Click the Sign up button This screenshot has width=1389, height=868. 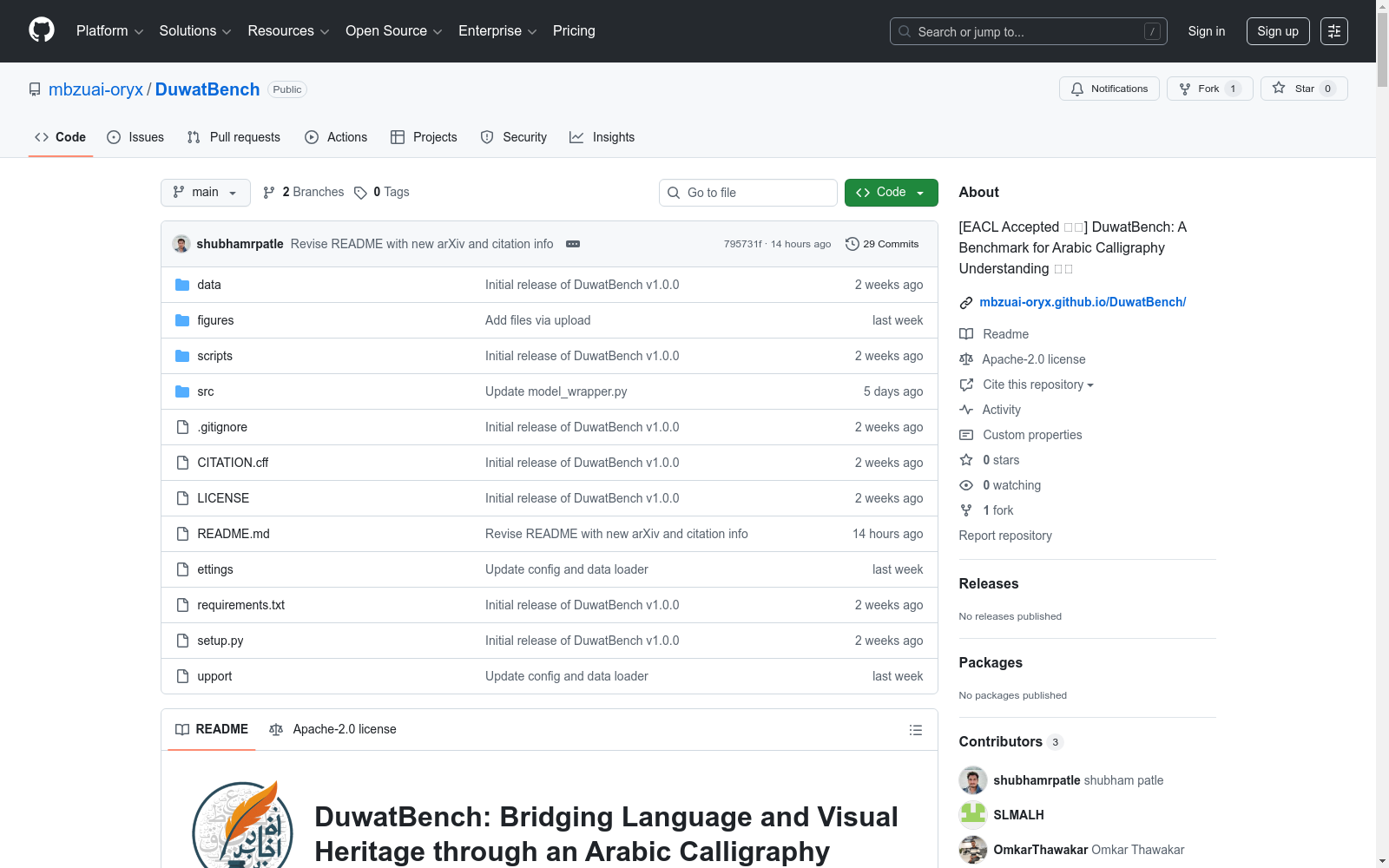pos(1278,31)
